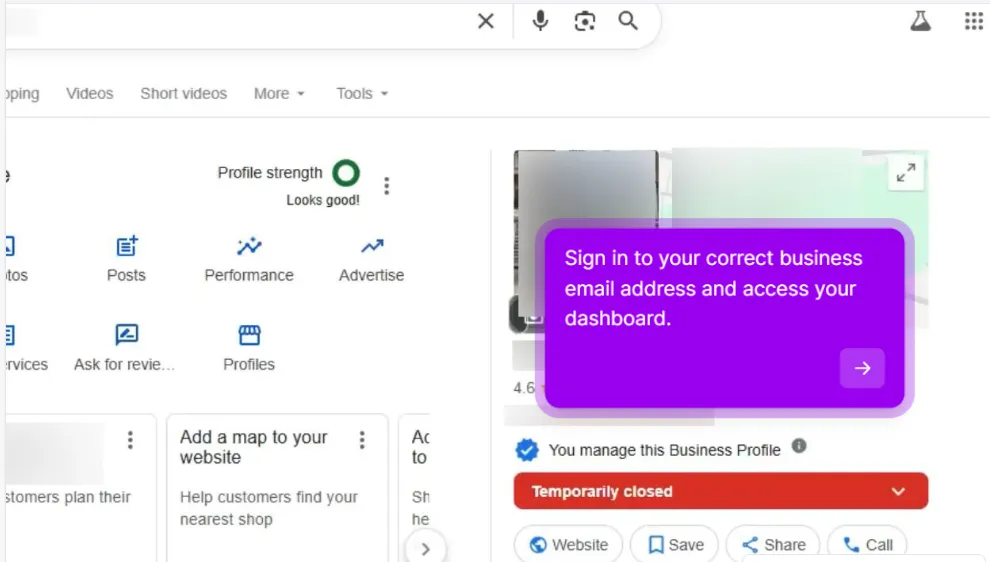Image resolution: width=990 pixels, height=562 pixels.
Task: Click the info icon next to Business Profile
Action: [799, 446]
